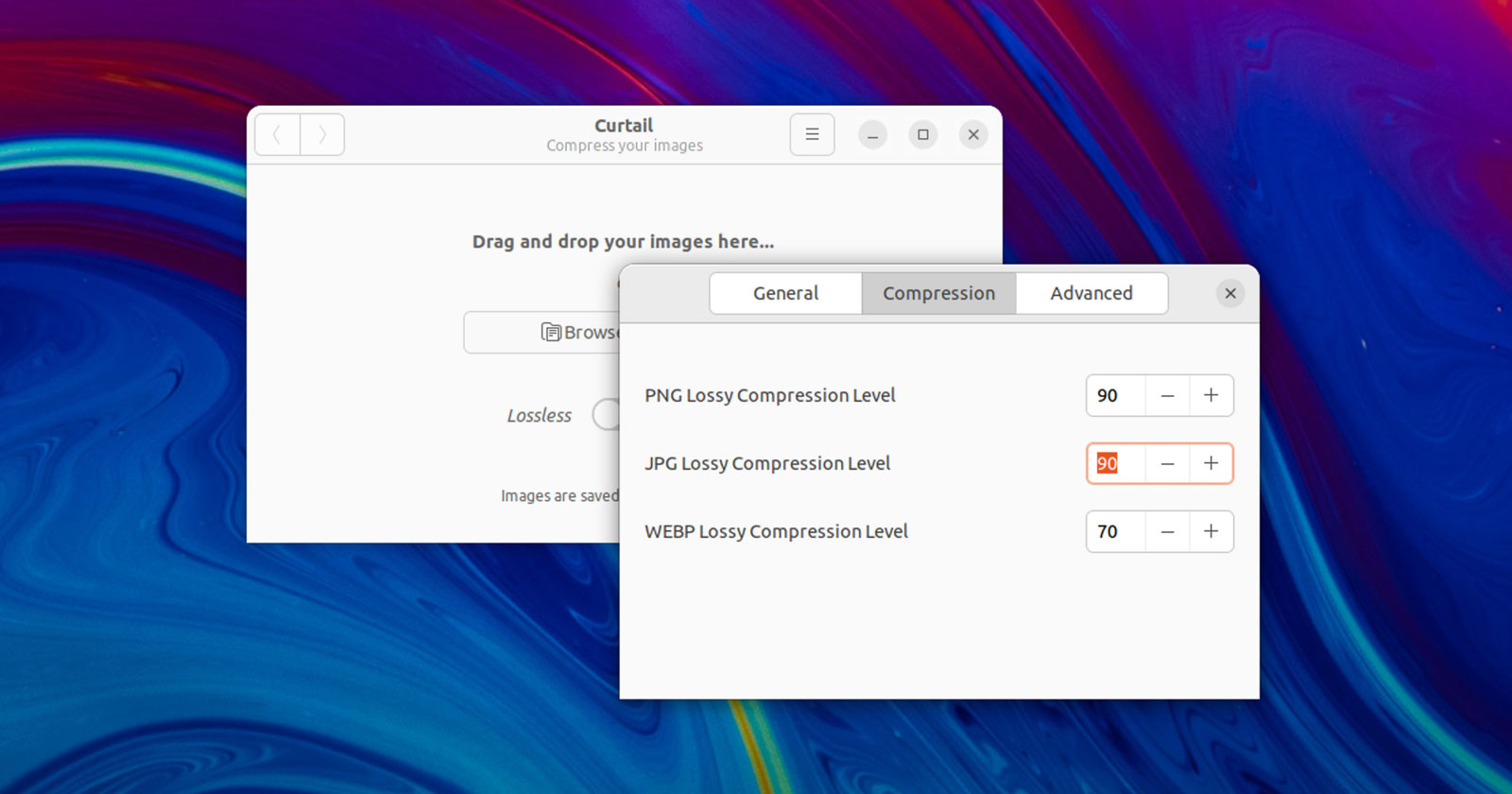Minimize the Curtail window
The image size is (1512, 794).
click(x=872, y=135)
